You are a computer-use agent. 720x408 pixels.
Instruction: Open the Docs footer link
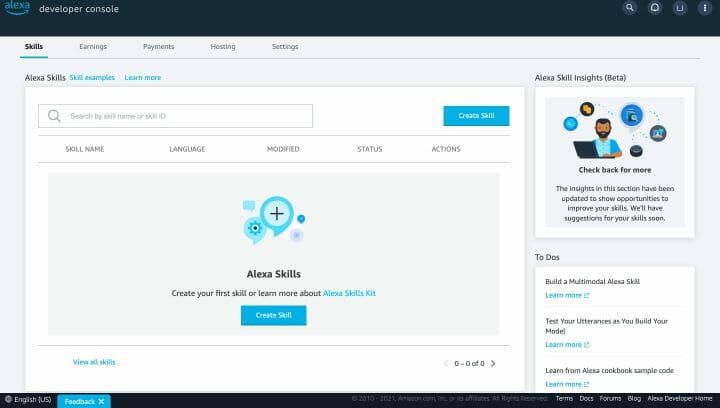586,398
